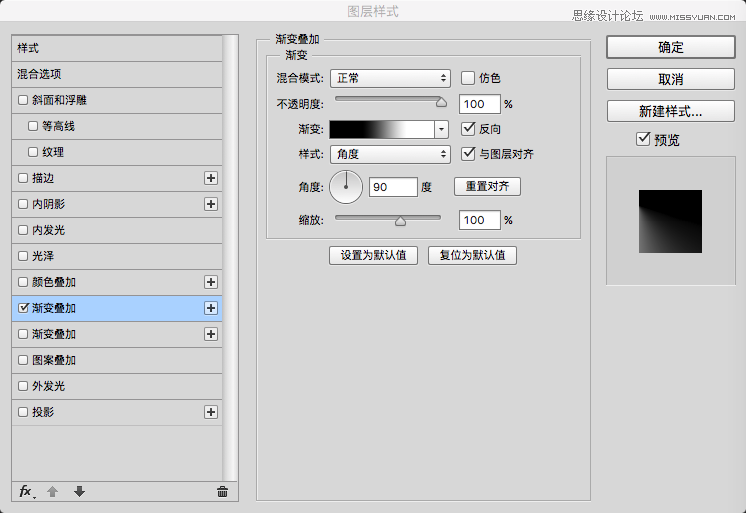
Task: Enable 斜面和浮雕 checkbox
Action: coord(23,100)
